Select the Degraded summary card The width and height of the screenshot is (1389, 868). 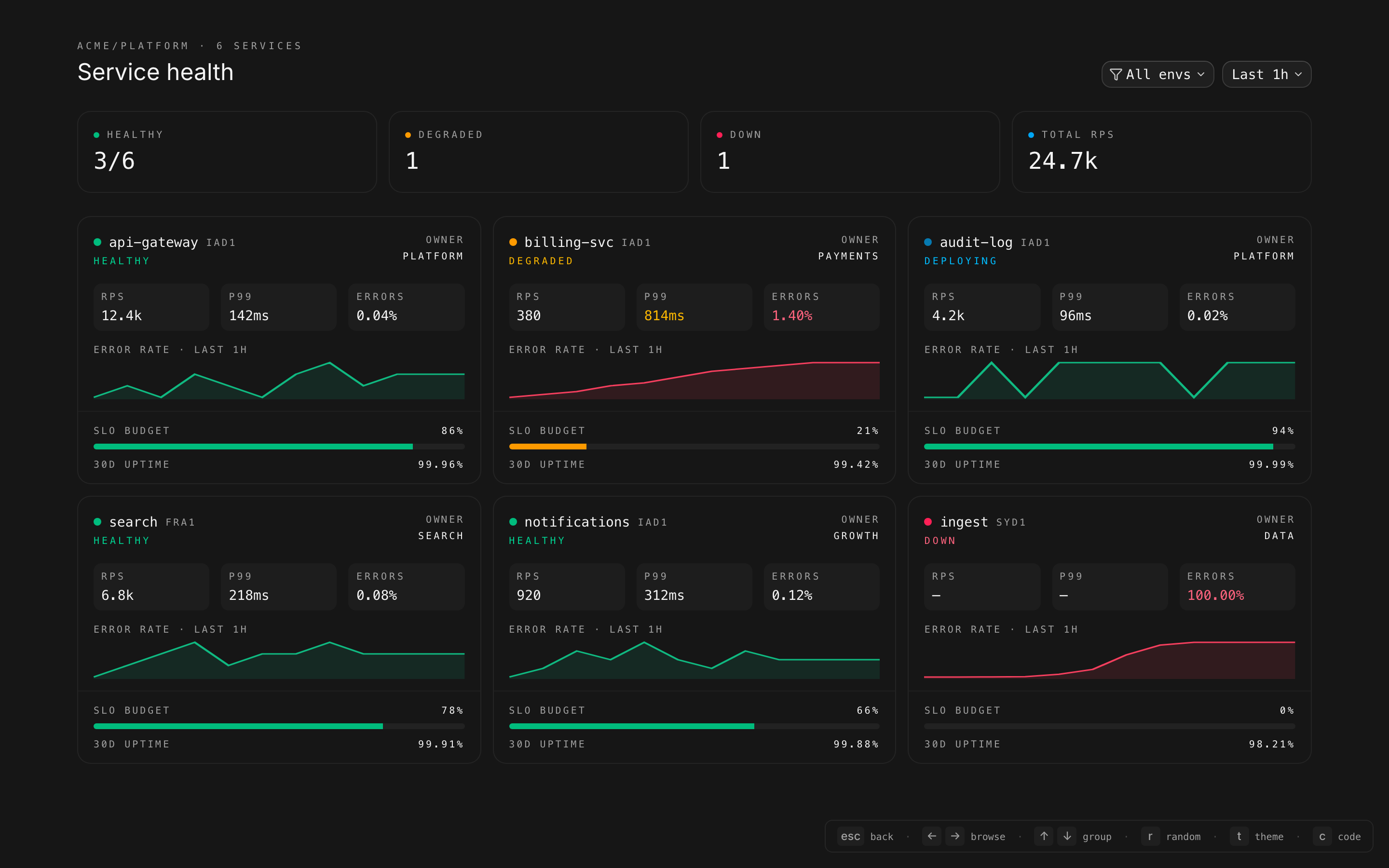click(538, 151)
